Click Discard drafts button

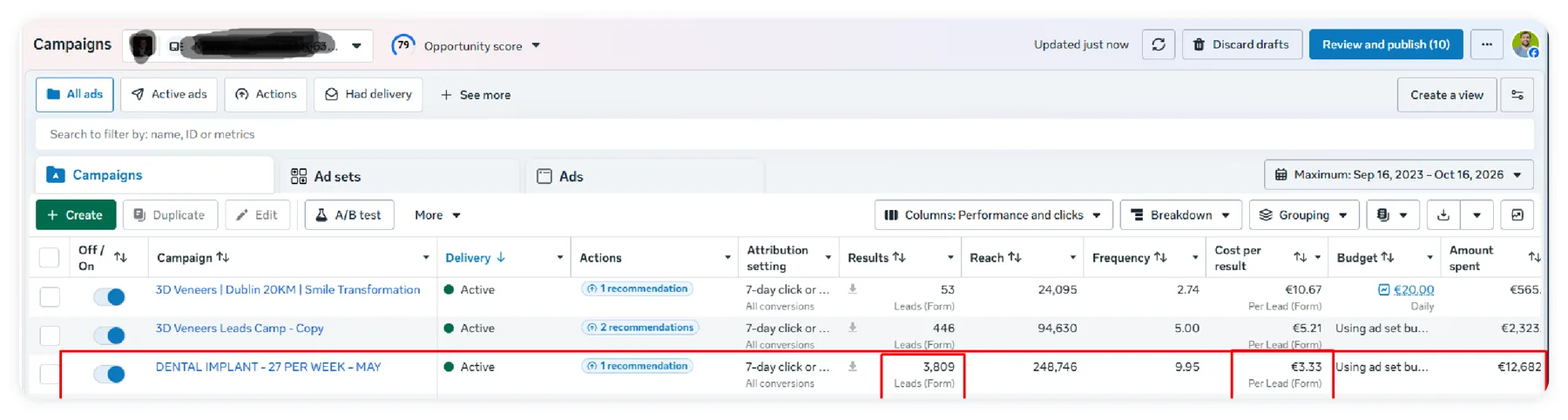(x=1241, y=44)
